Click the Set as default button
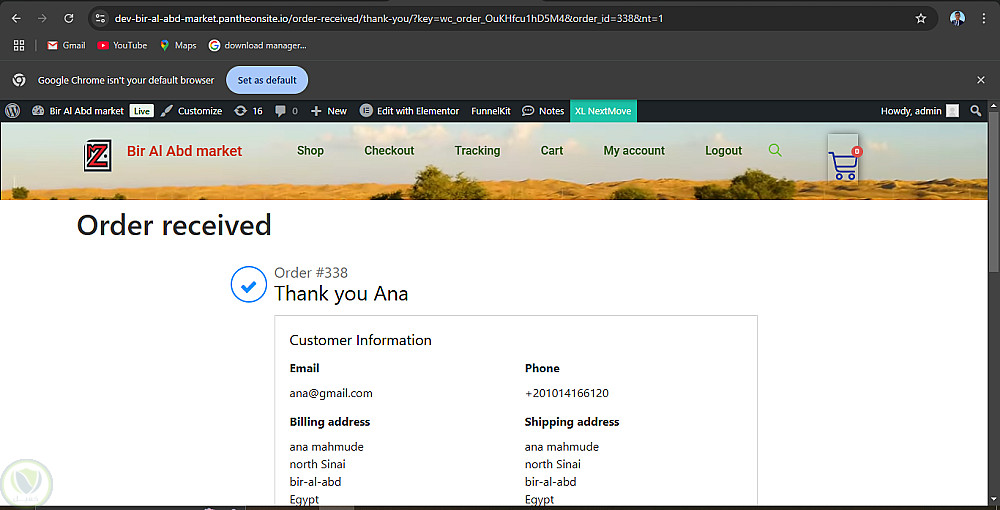Screen dimensions: 1000x510 coord(267,80)
